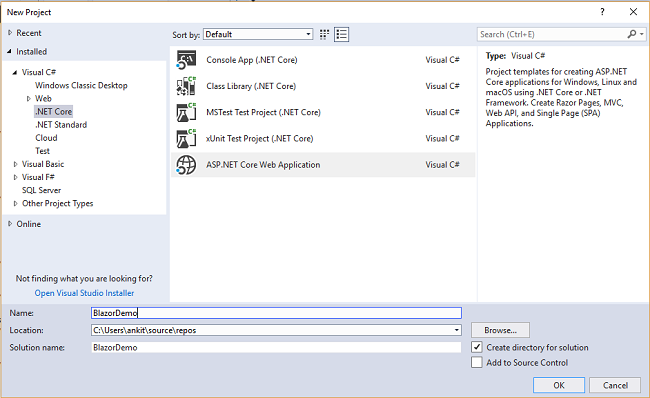
Task: Click the search magnifier icon
Action: (x=631, y=34)
